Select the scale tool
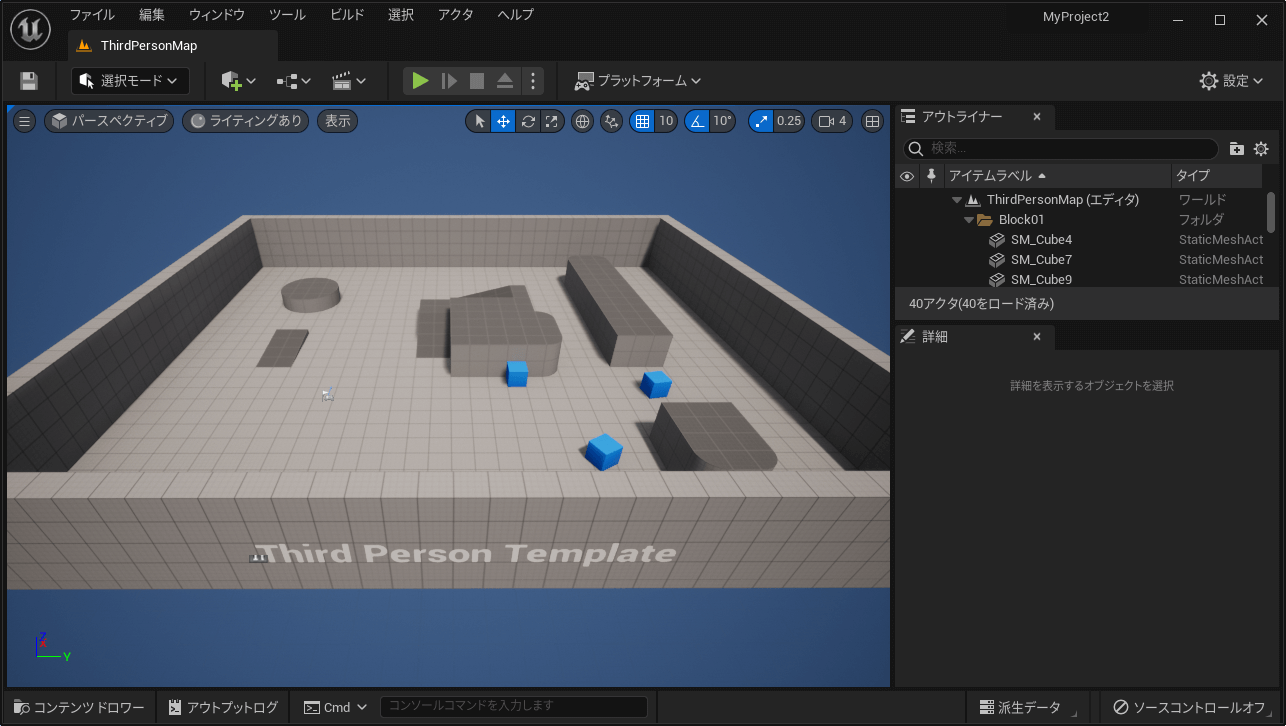Screen dimensions: 1286x726 (x=551, y=121)
